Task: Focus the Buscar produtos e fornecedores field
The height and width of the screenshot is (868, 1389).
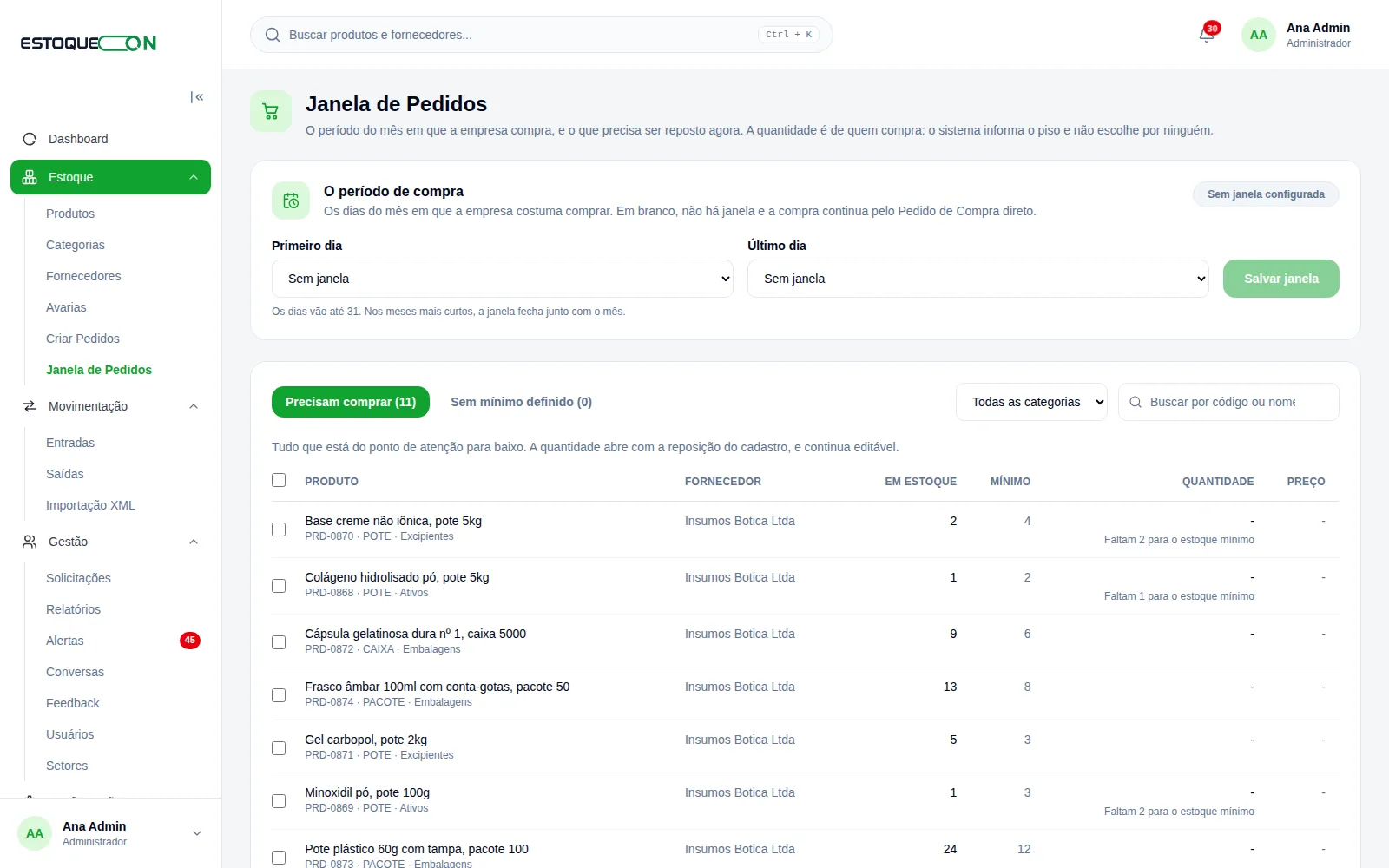Action: (x=542, y=35)
